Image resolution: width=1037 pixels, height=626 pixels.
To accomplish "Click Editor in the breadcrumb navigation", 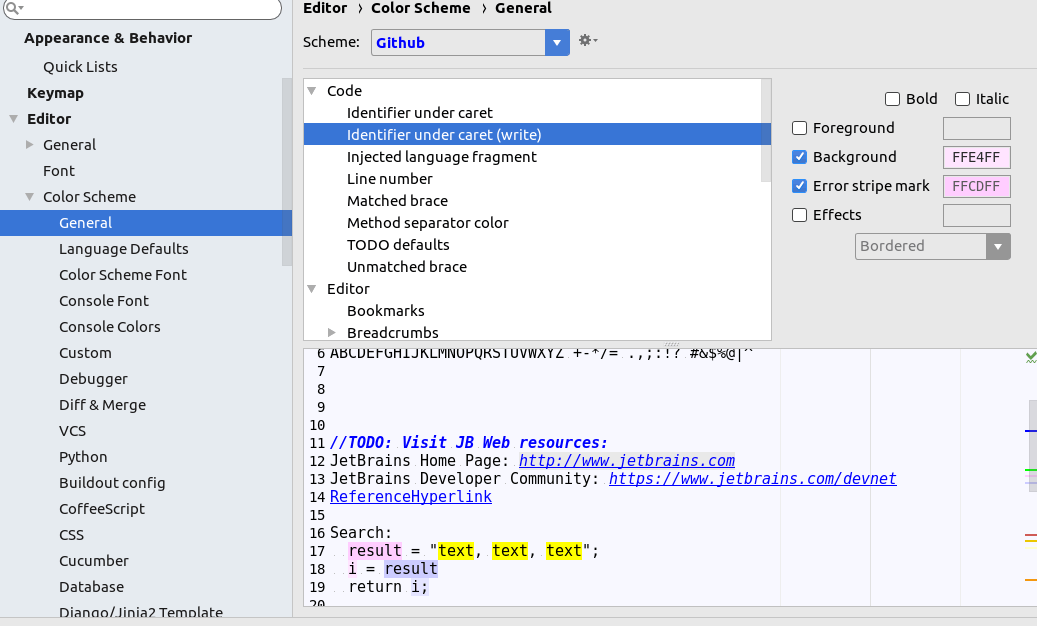I will (x=324, y=8).
